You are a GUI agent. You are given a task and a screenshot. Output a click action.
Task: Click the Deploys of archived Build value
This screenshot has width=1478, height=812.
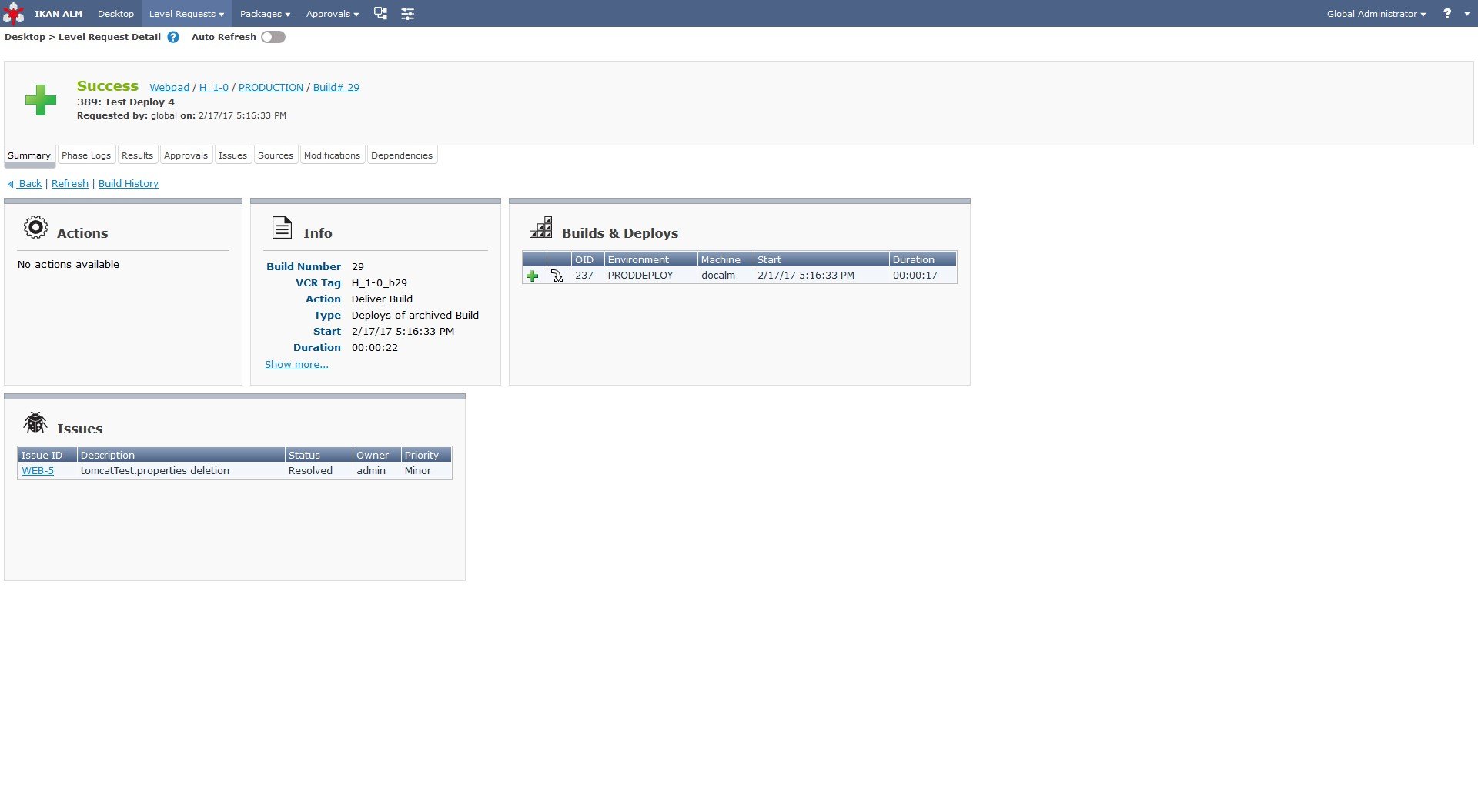[415, 316]
